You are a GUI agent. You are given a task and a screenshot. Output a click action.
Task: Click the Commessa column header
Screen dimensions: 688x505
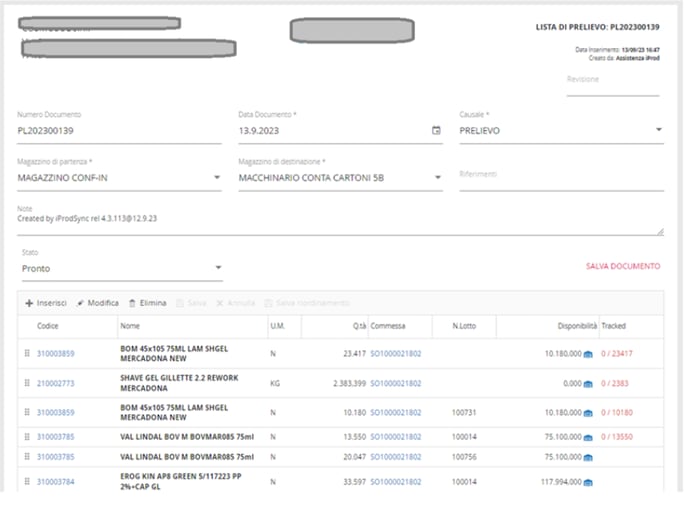point(388,326)
